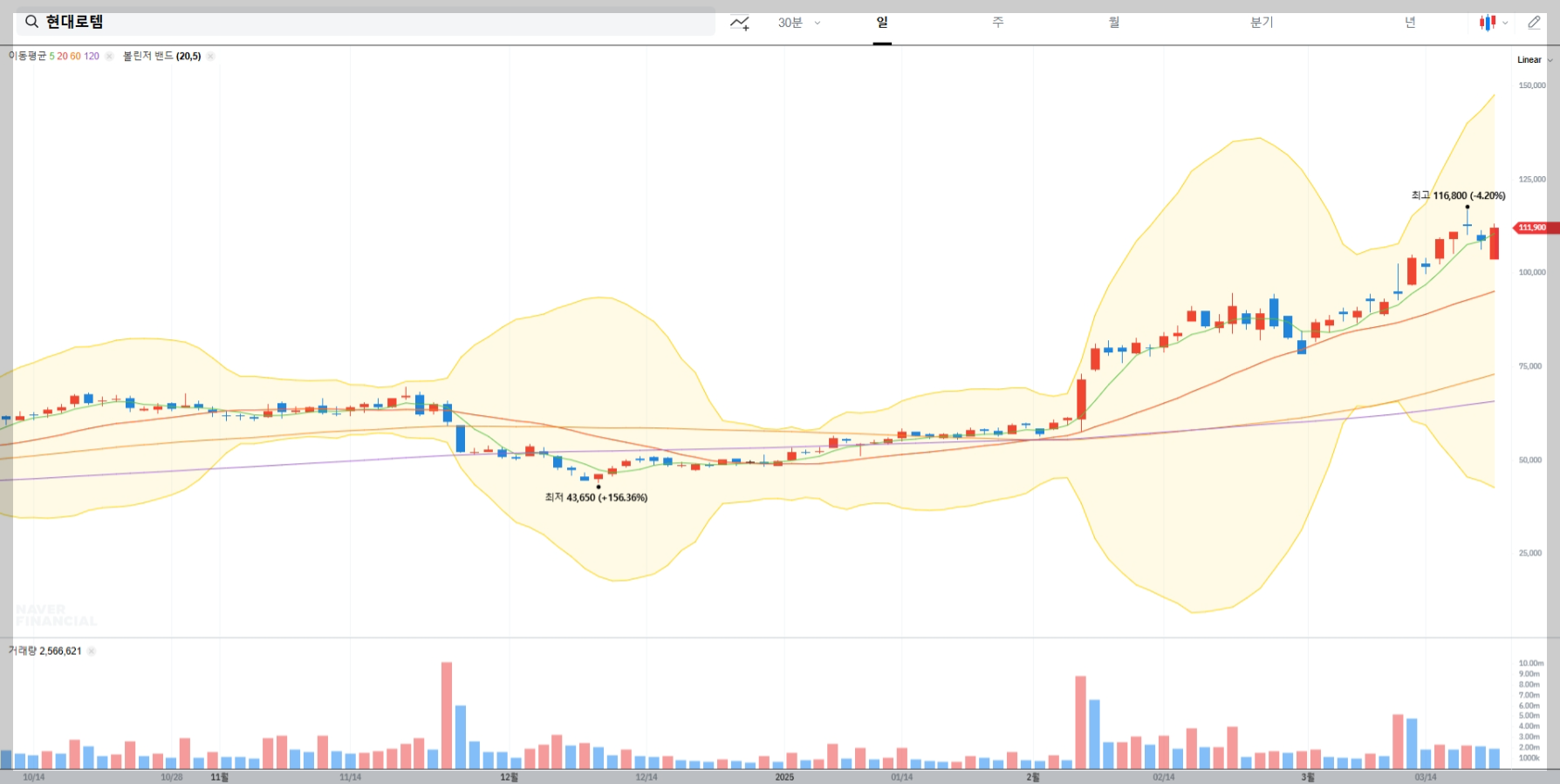The image size is (1560, 784).
Task: Click the search magnifier icon beside 현대로템
Action: coord(31,22)
